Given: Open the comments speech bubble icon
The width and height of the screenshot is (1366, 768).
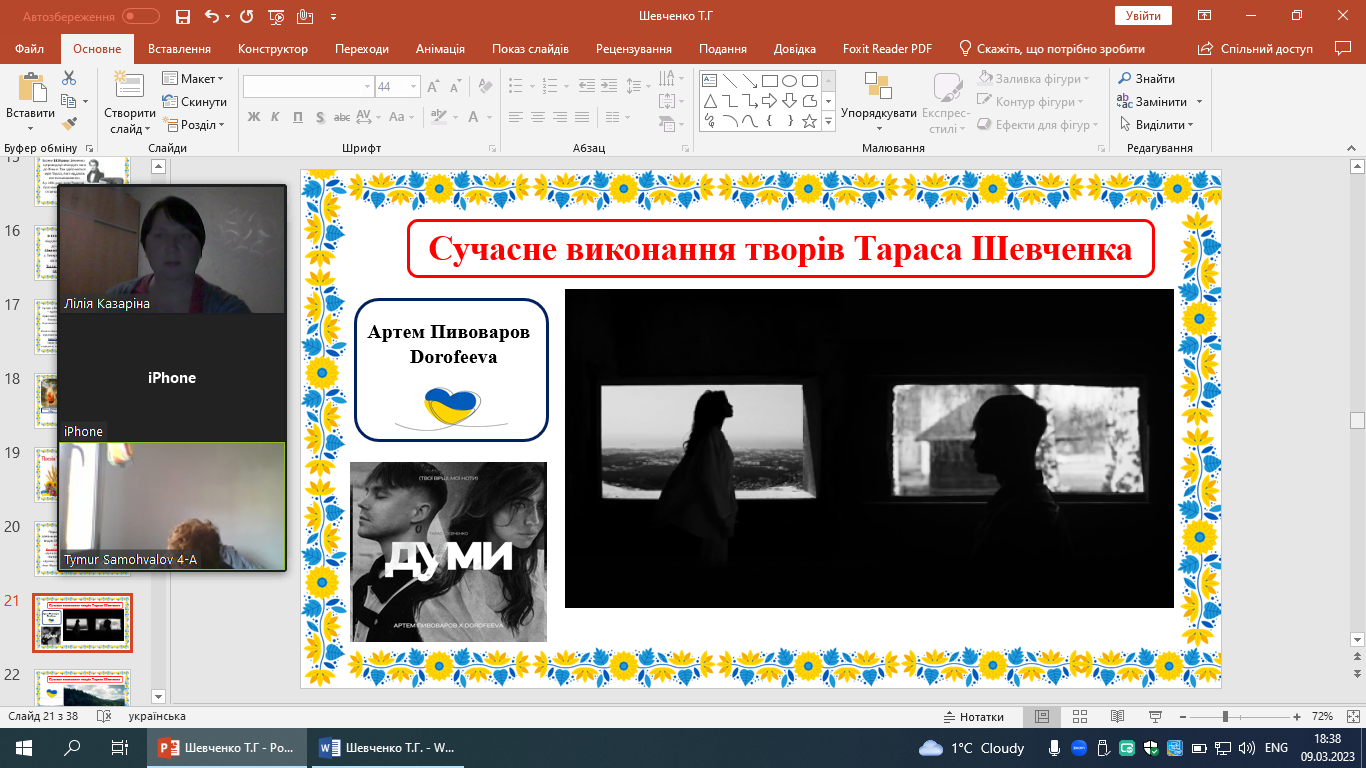Looking at the screenshot, I should [1342, 48].
